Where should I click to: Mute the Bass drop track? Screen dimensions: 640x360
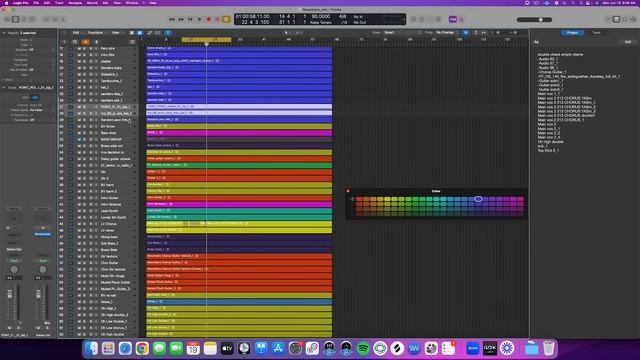point(79,133)
